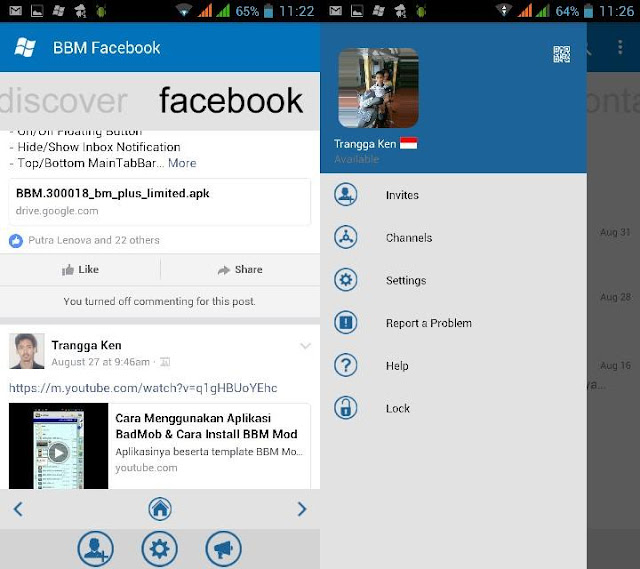Image resolution: width=640 pixels, height=569 pixels.
Task: Like the post with the Like button
Action: click(x=80, y=270)
